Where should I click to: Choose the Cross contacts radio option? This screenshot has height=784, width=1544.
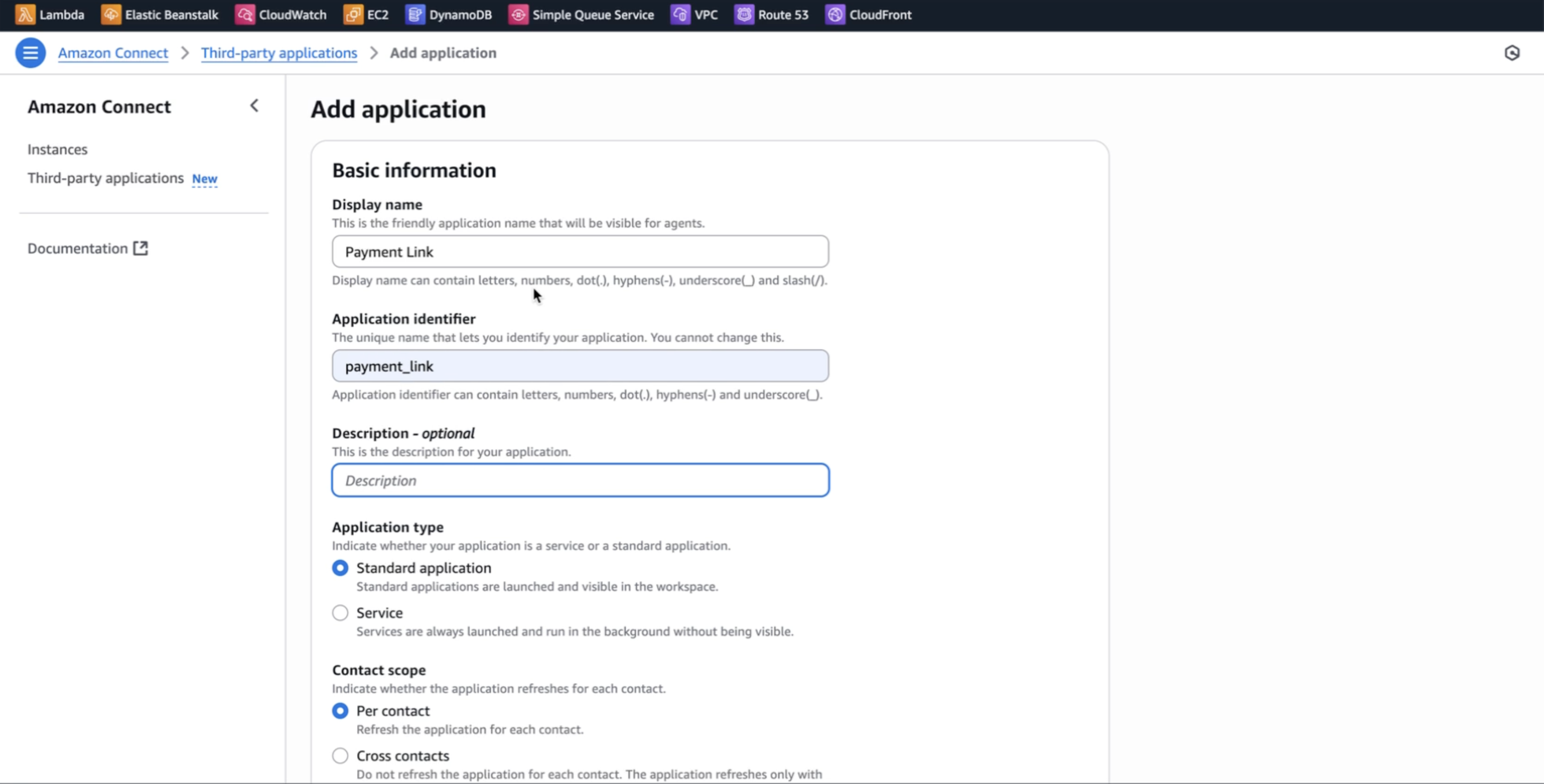[x=340, y=755]
